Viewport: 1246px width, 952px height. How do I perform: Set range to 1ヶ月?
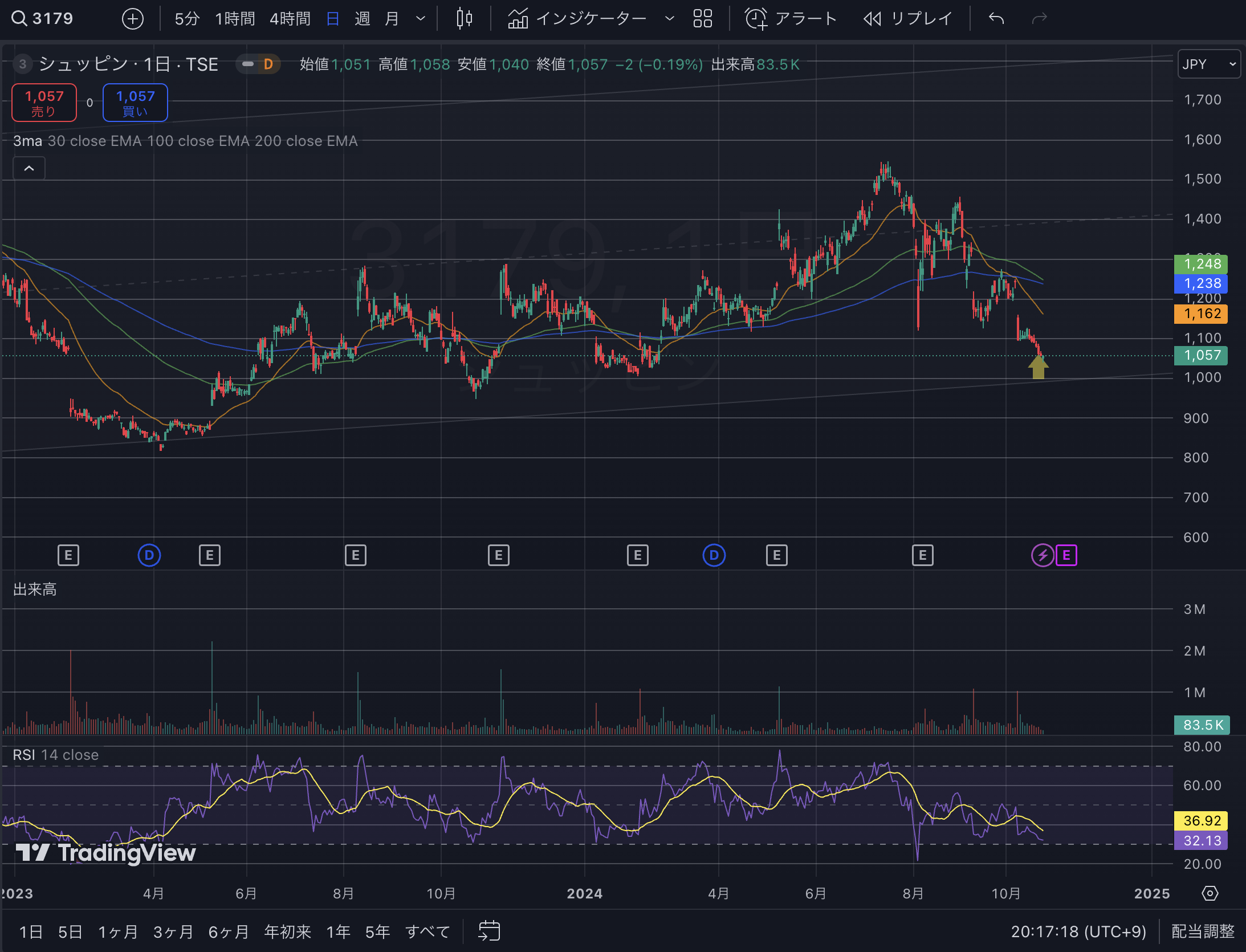click(x=118, y=931)
